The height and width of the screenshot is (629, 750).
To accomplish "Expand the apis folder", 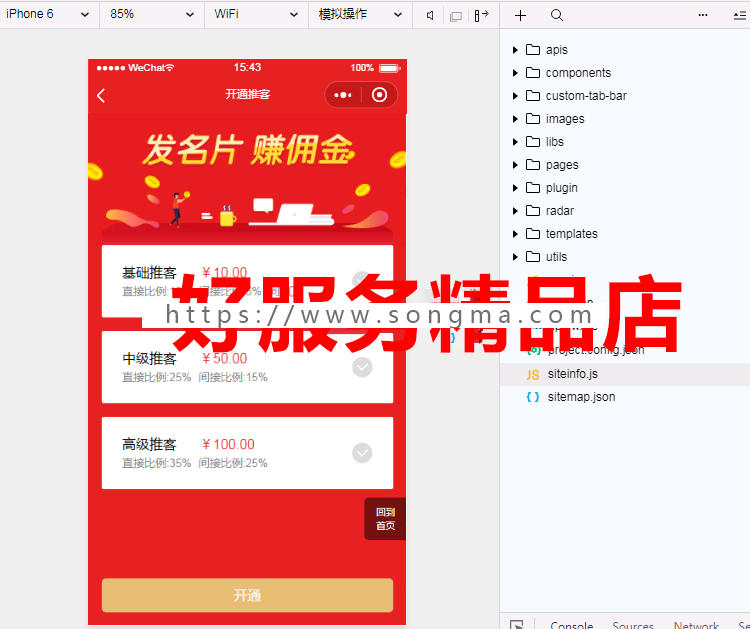I will tap(515, 50).
